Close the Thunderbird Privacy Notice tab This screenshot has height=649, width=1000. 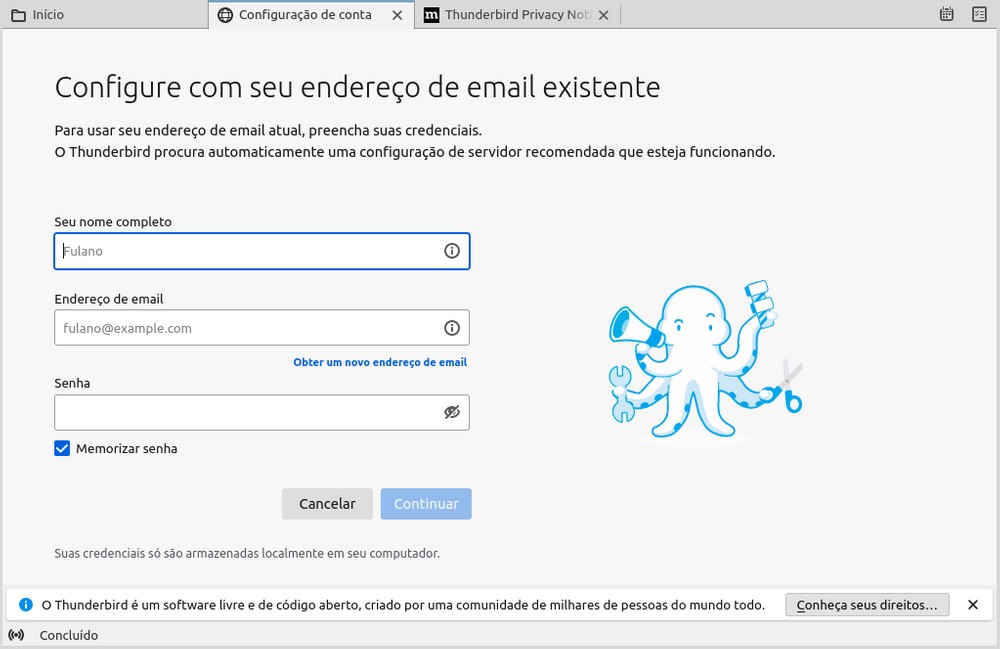click(603, 15)
